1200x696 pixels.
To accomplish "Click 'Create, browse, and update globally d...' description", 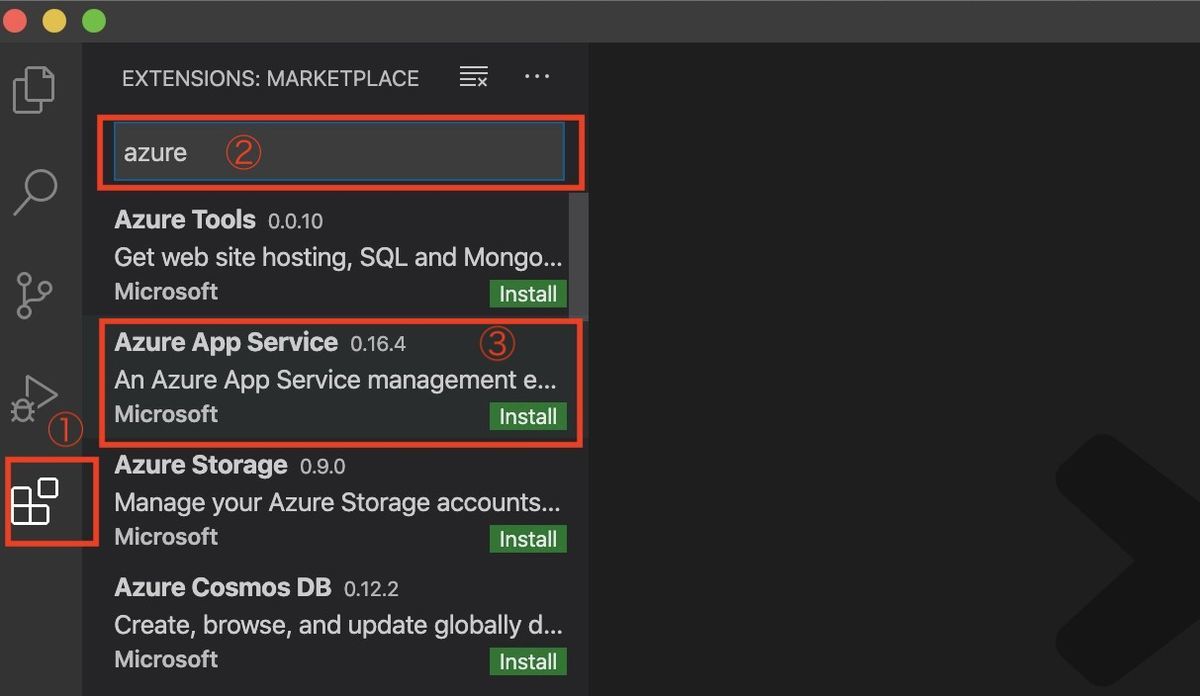I will 339,625.
